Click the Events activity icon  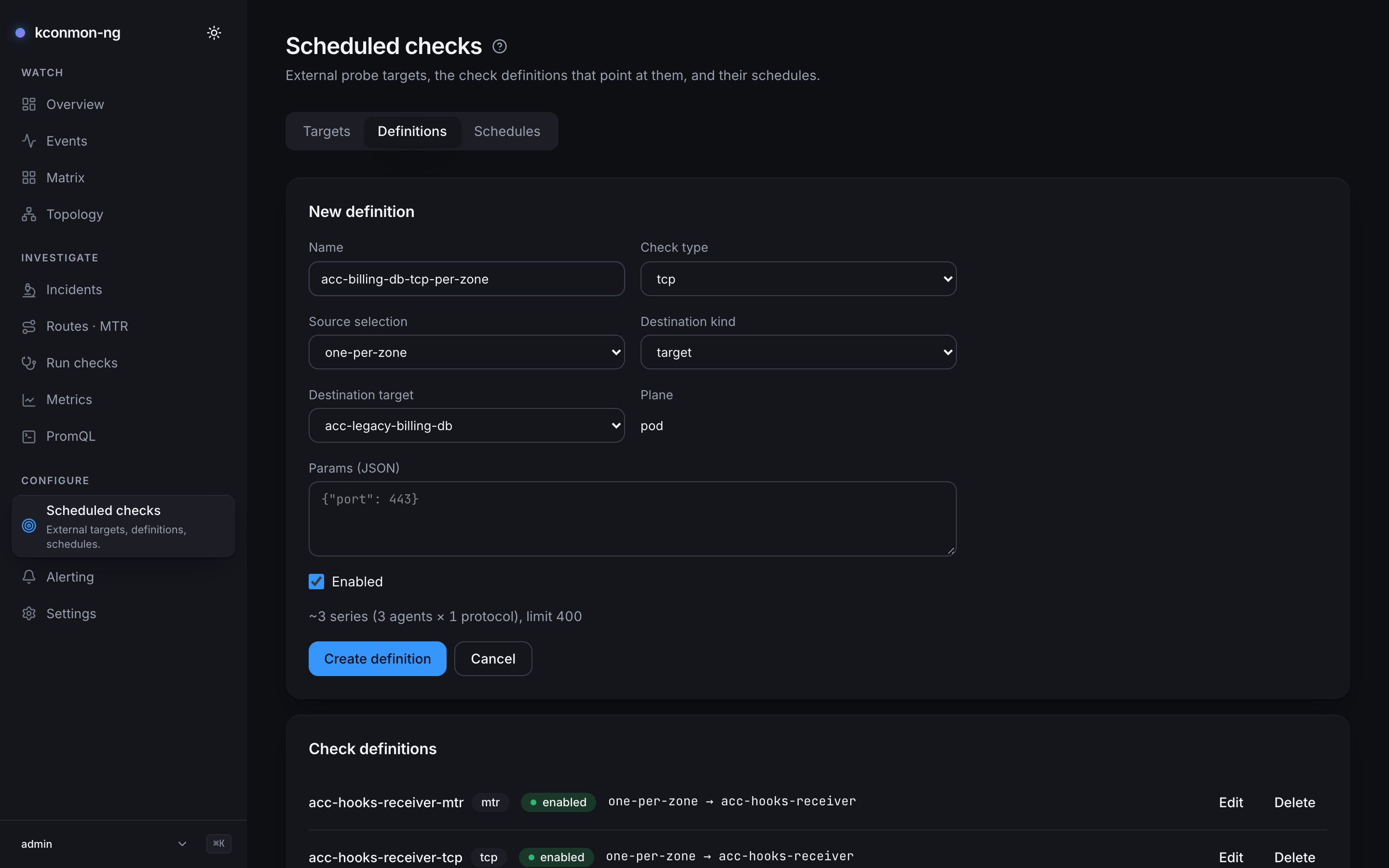coord(29,141)
